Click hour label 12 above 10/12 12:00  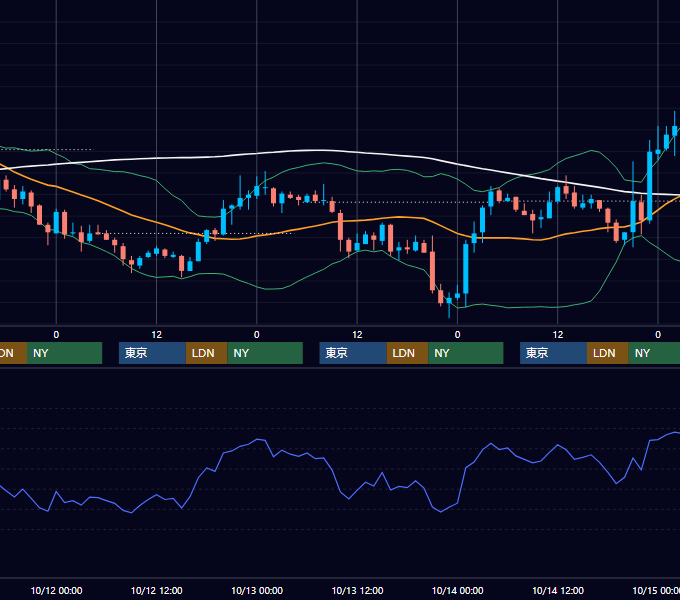(157, 335)
